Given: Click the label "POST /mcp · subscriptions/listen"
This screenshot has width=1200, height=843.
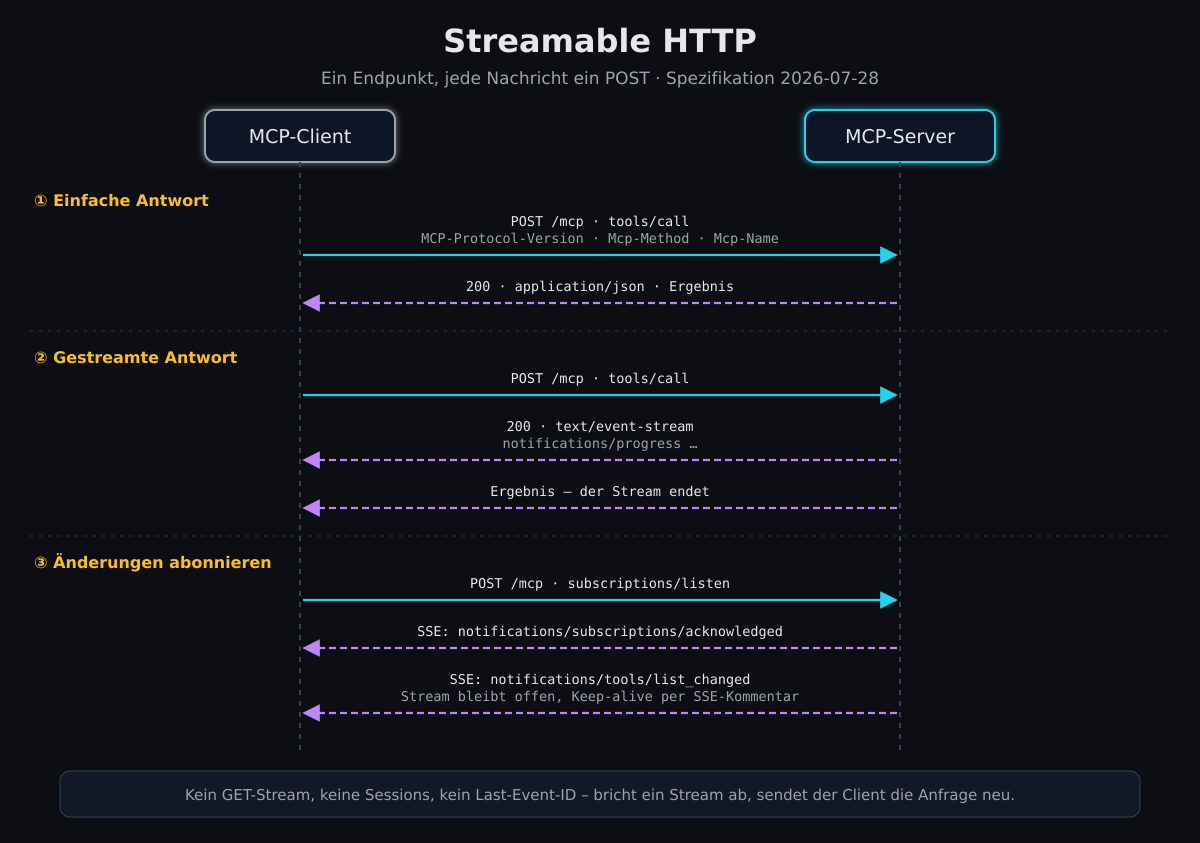Looking at the screenshot, I should coord(600,584).
